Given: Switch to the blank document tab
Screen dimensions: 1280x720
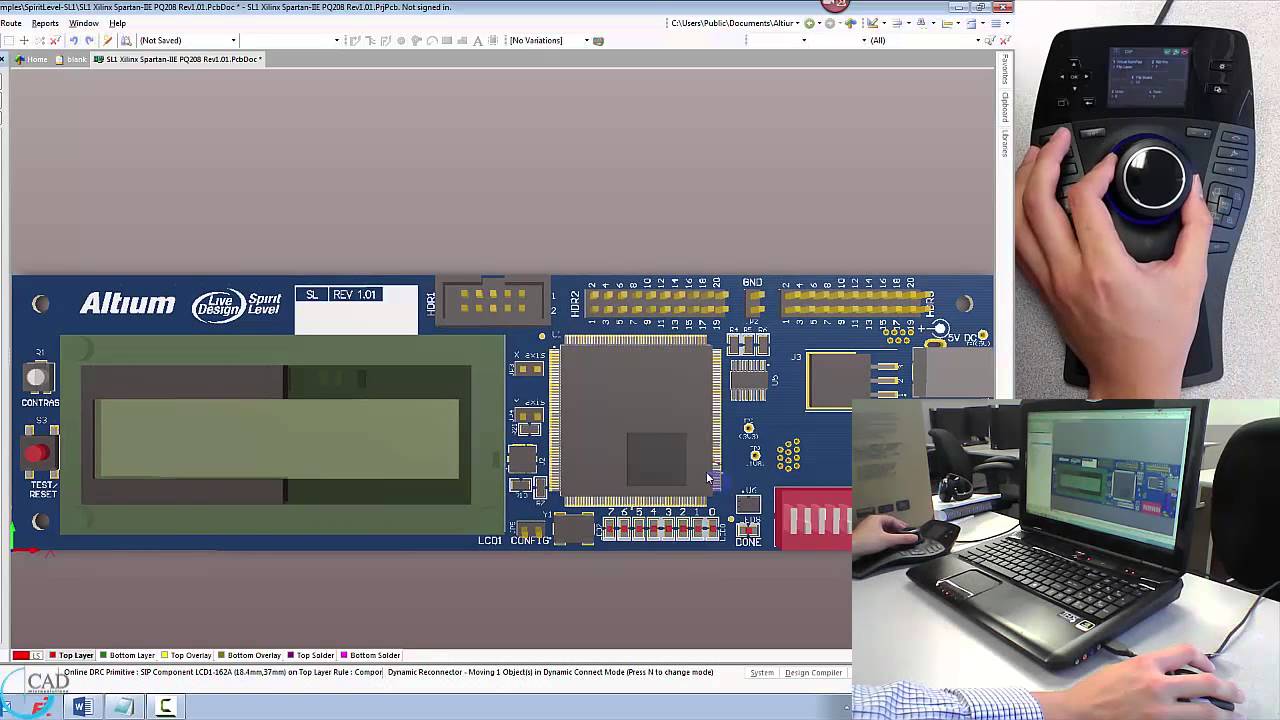Looking at the screenshot, I should (x=69, y=59).
